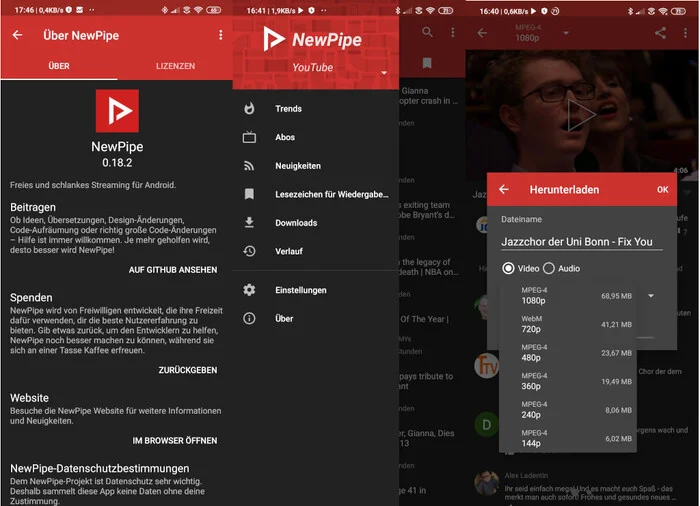Open overflow menu beside search icon

pos(453,32)
